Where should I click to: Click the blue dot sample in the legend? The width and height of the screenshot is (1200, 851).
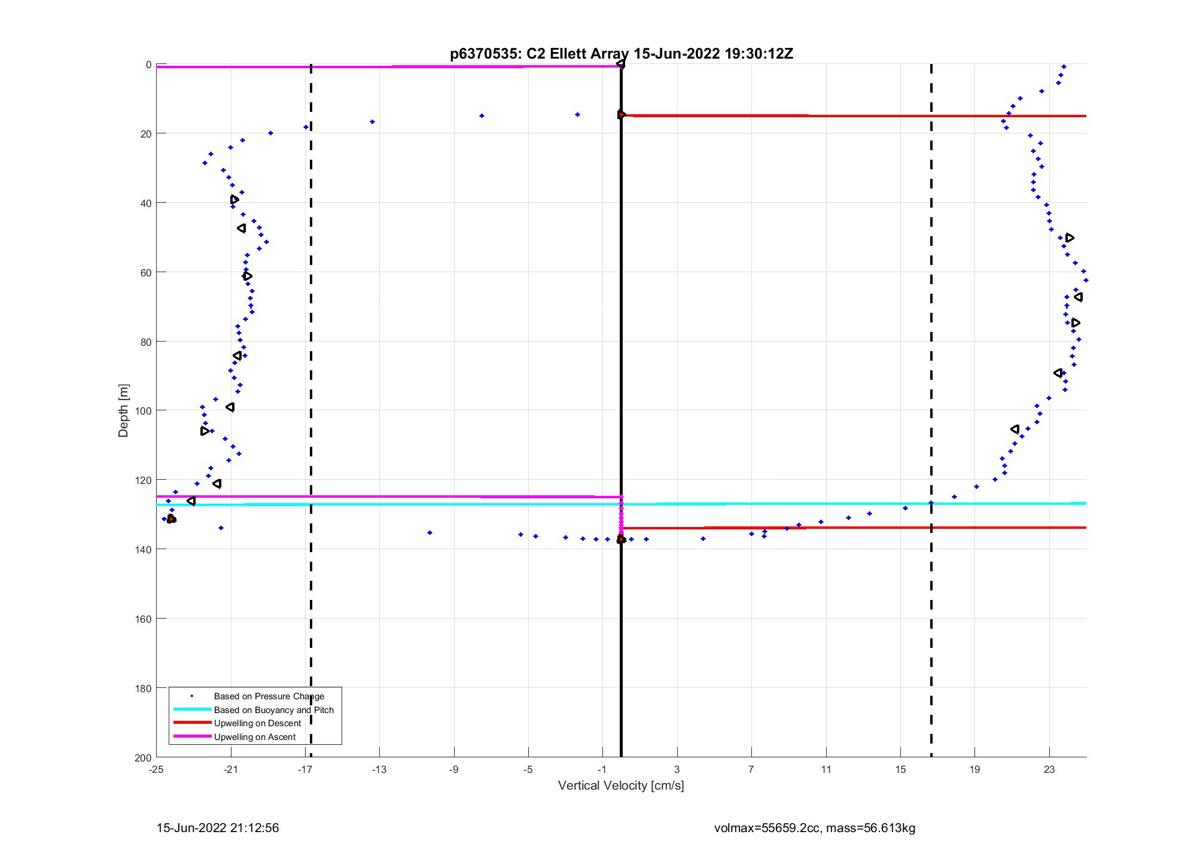[x=192, y=695]
